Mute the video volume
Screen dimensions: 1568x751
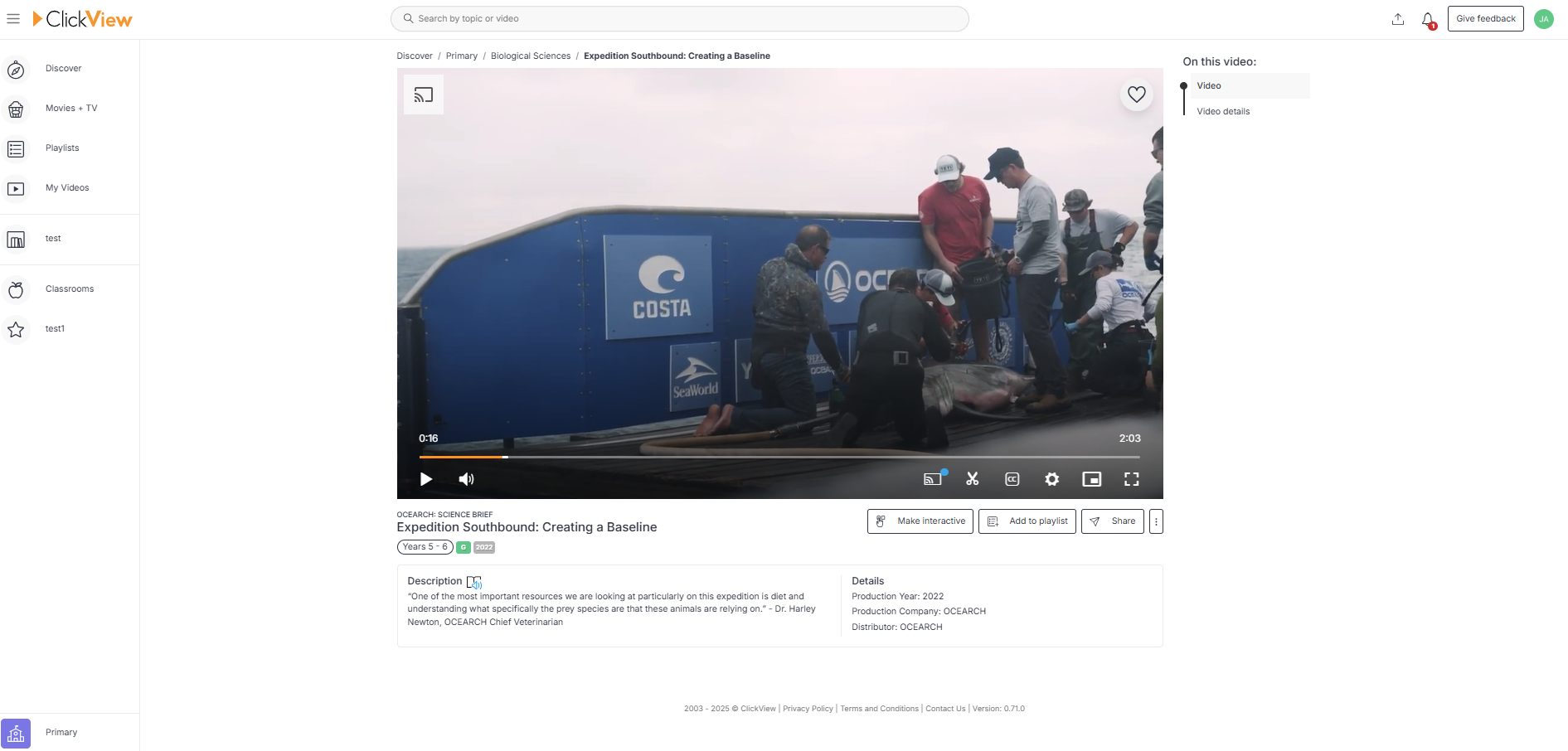click(466, 479)
